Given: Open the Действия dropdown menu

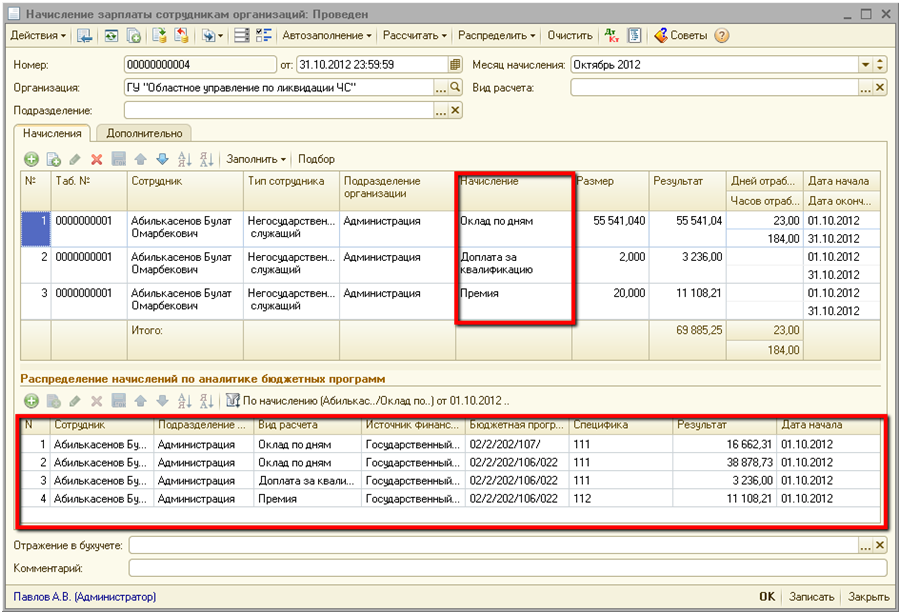Looking at the screenshot, I should 38,35.
